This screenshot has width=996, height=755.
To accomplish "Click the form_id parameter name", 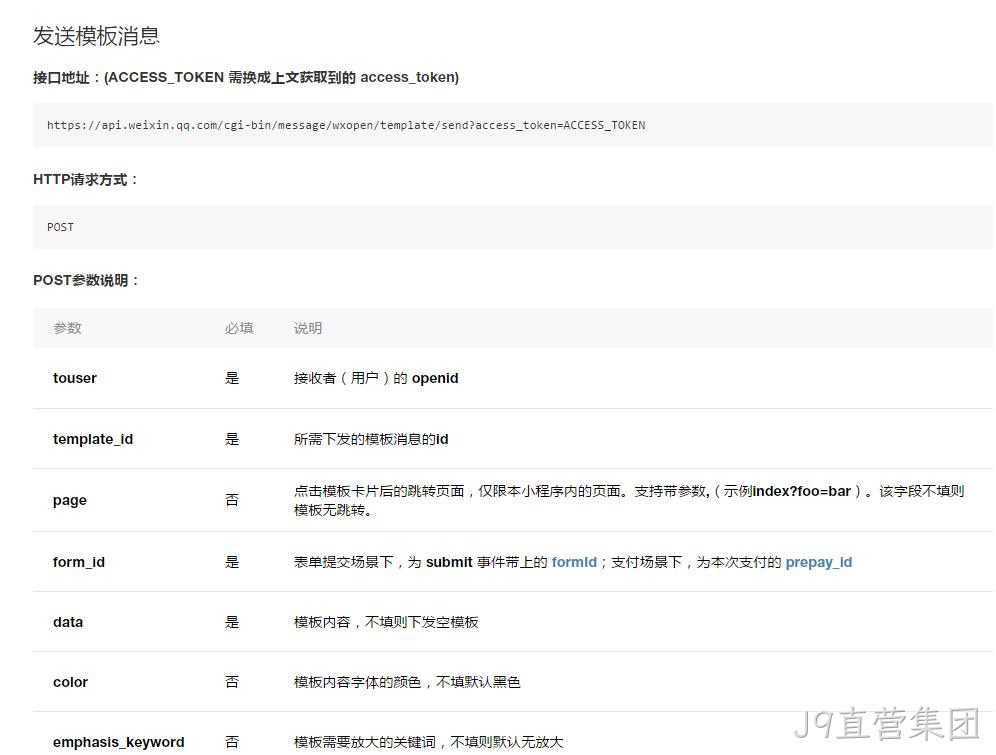I will (x=79, y=562).
